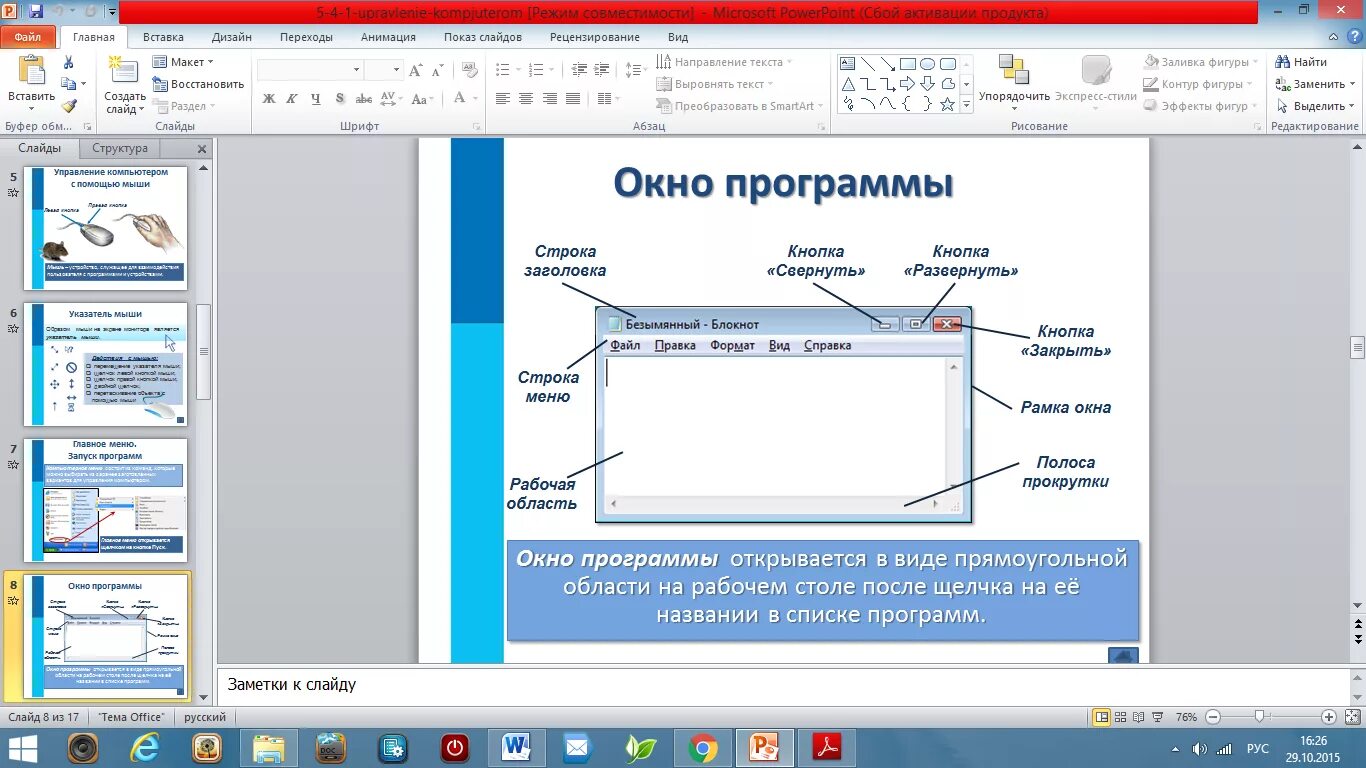The image size is (1366, 768).
Task: Click the zoom out minus button
Action: [1212, 717]
